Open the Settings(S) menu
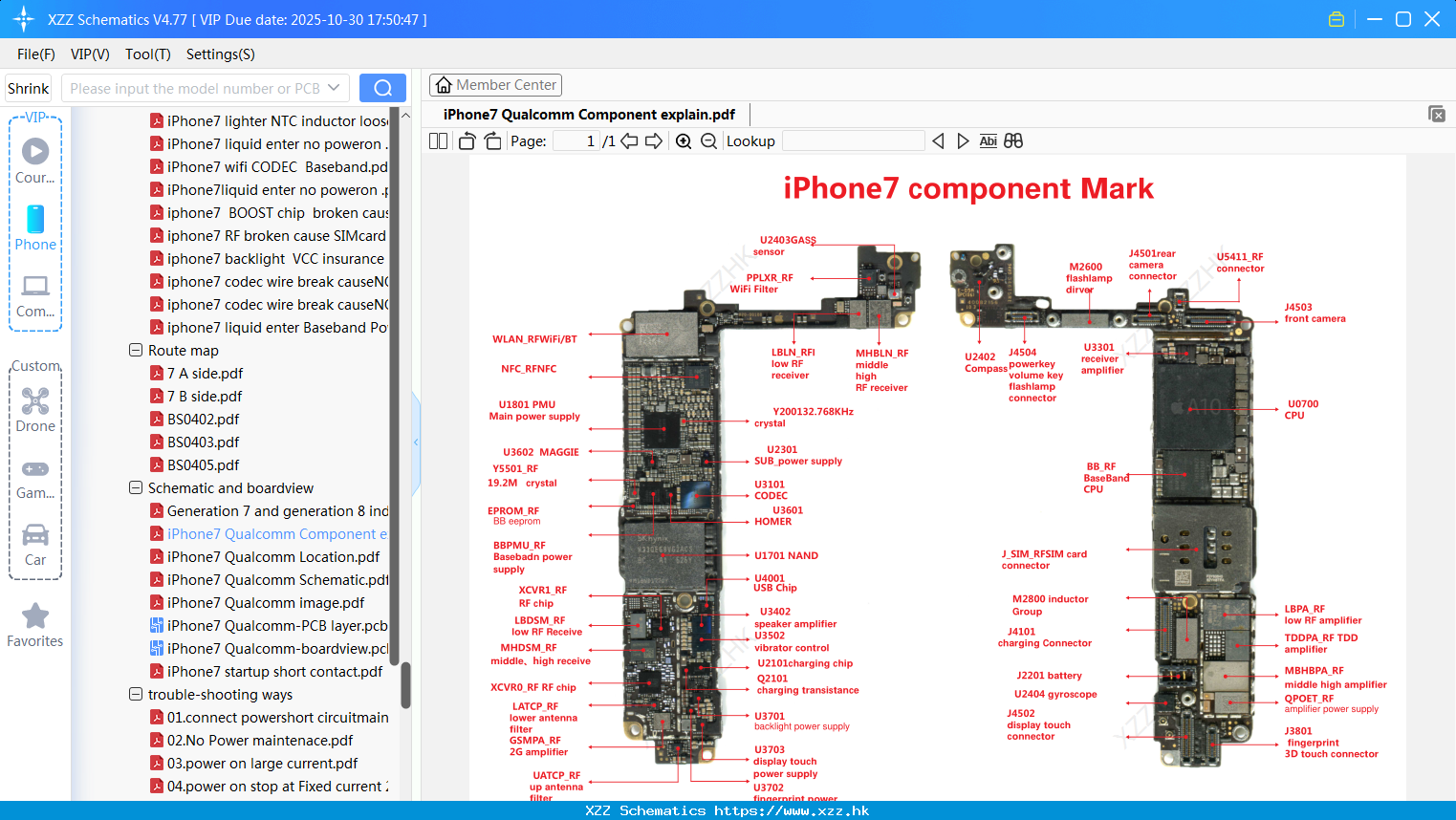 221,54
